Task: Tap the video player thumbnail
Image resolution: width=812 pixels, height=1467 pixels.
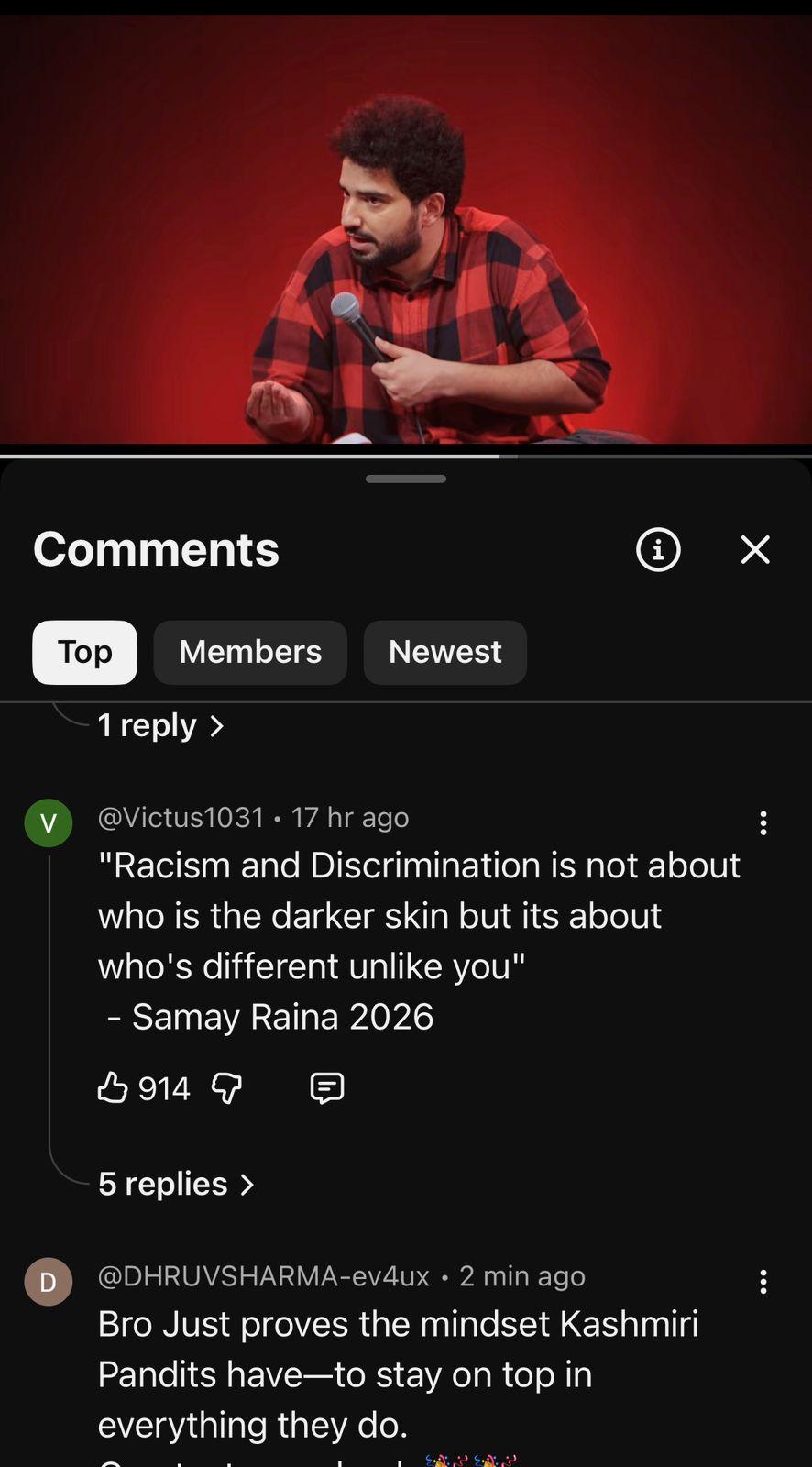Action: click(406, 229)
